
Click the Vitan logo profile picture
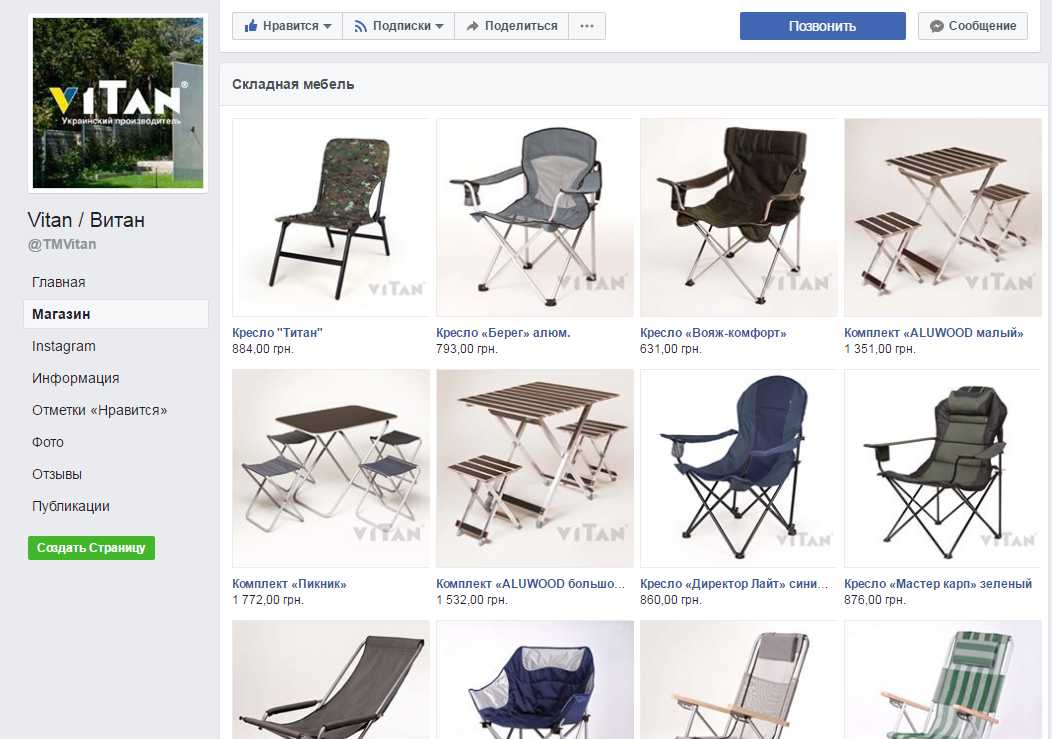tap(118, 103)
